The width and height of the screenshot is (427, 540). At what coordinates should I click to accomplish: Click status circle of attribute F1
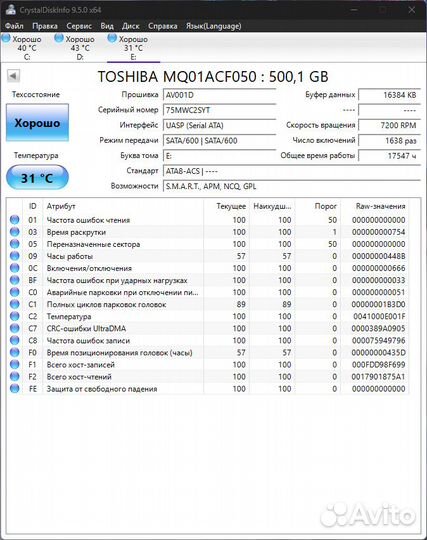click(x=15, y=364)
